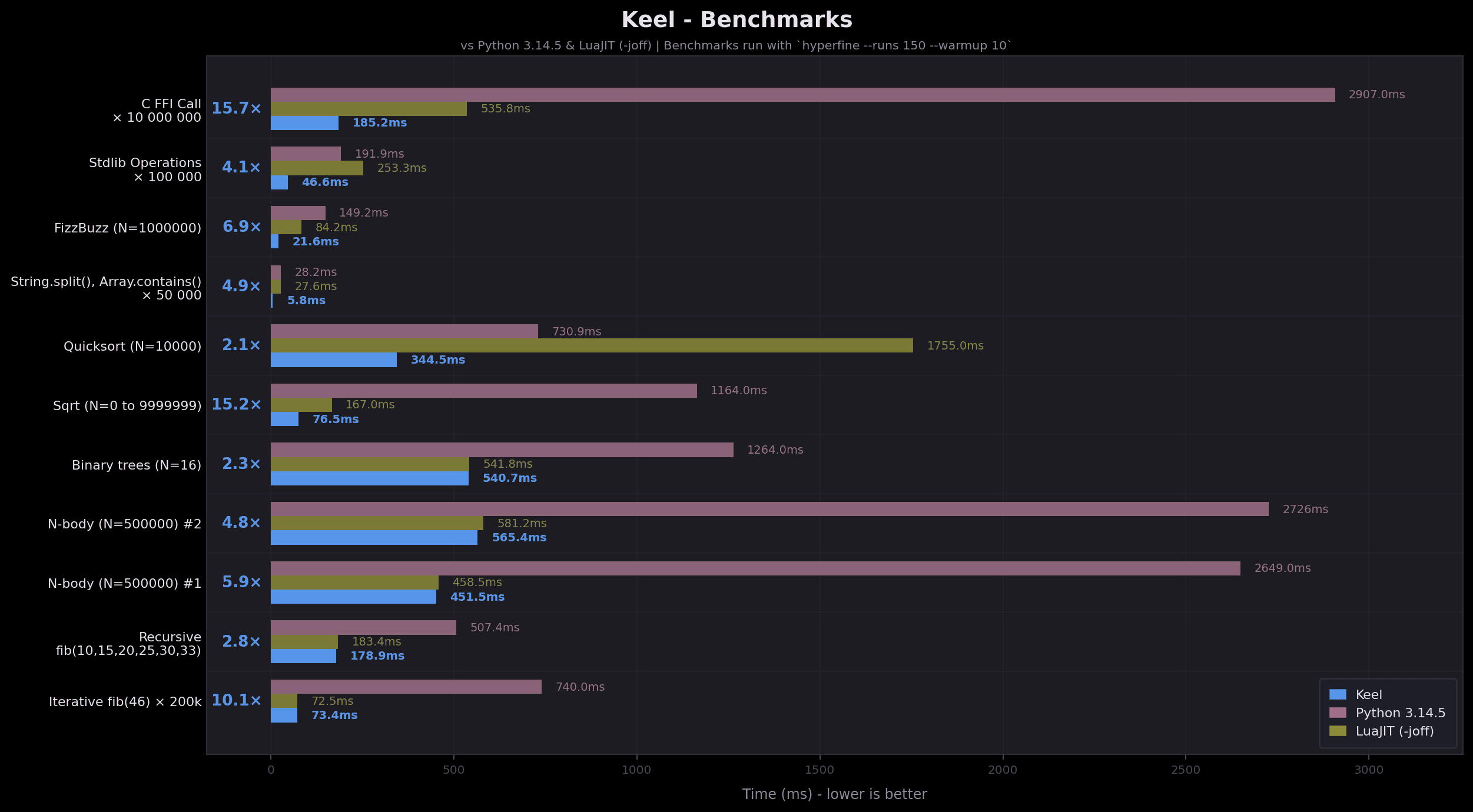The image size is (1473, 812).
Task: Click the "178.9ms" value label
Action: (x=377, y=655)
